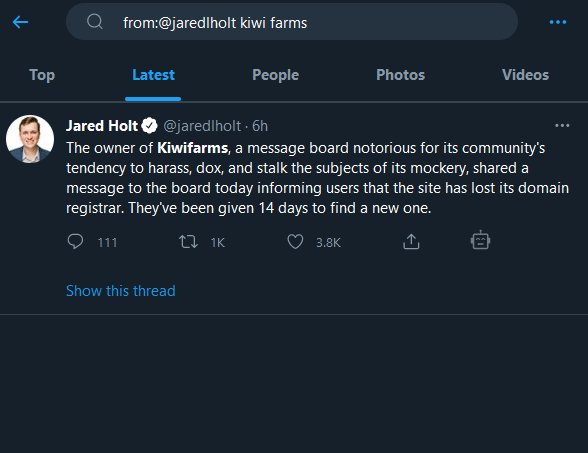The image size is (588, 453).
Task: Click the @jaredlholt handle
Action: [202, 126]
